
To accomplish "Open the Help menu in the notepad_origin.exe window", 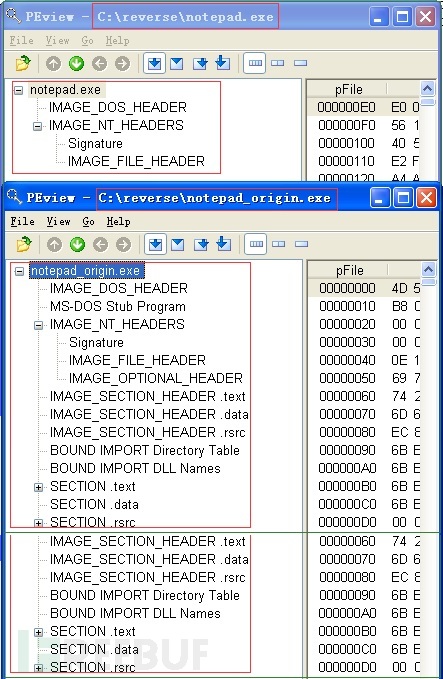I will coord(118,222).
